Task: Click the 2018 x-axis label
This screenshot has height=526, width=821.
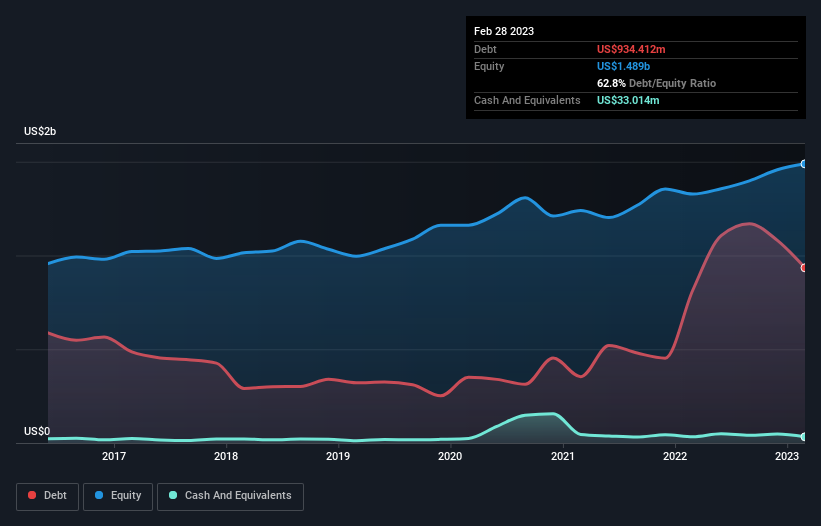Action: click(x=226, y=456)
